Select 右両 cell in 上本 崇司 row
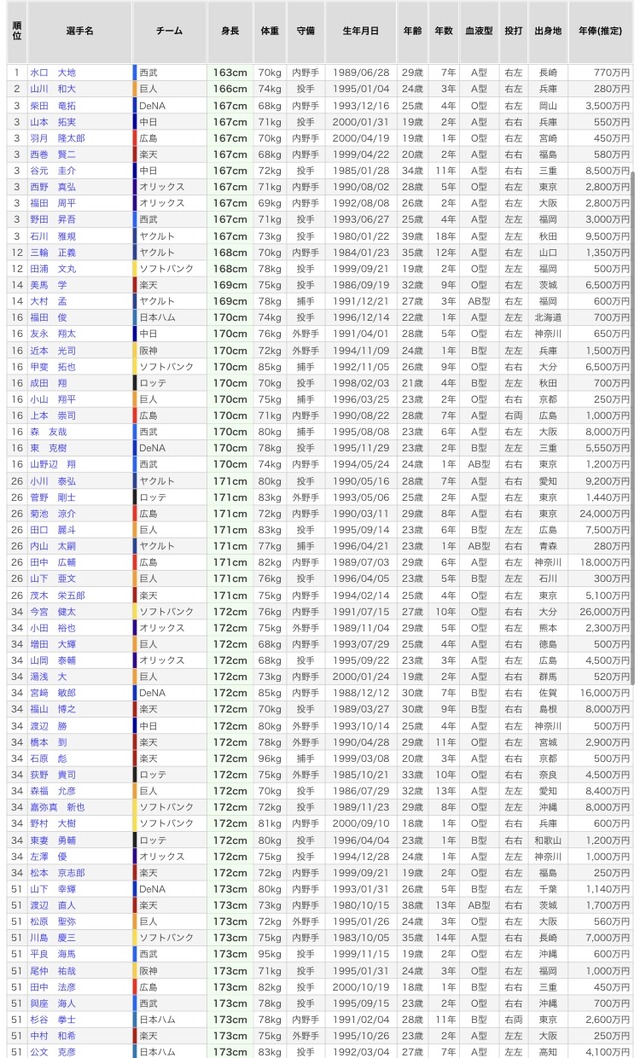Image resolution: width=640 pixels, height=1058 pixels. click(x=513, y=416)
